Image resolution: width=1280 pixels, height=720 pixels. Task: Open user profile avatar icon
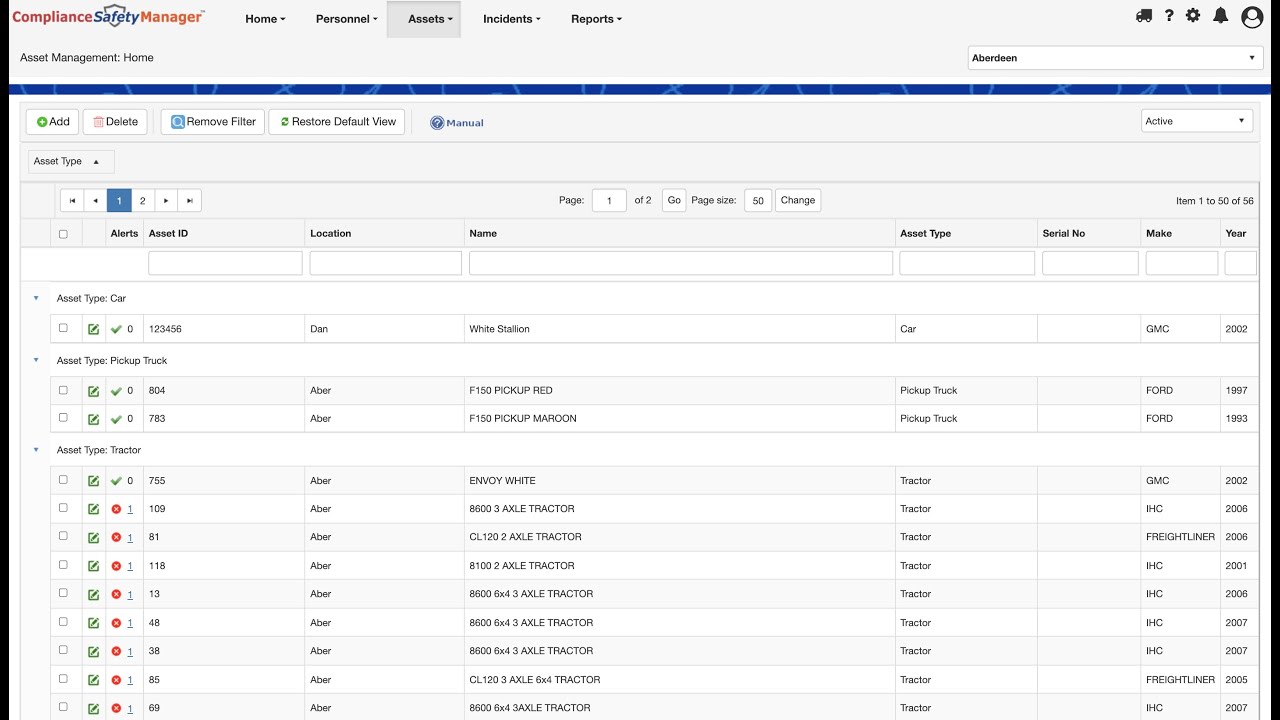point(1252,17)
